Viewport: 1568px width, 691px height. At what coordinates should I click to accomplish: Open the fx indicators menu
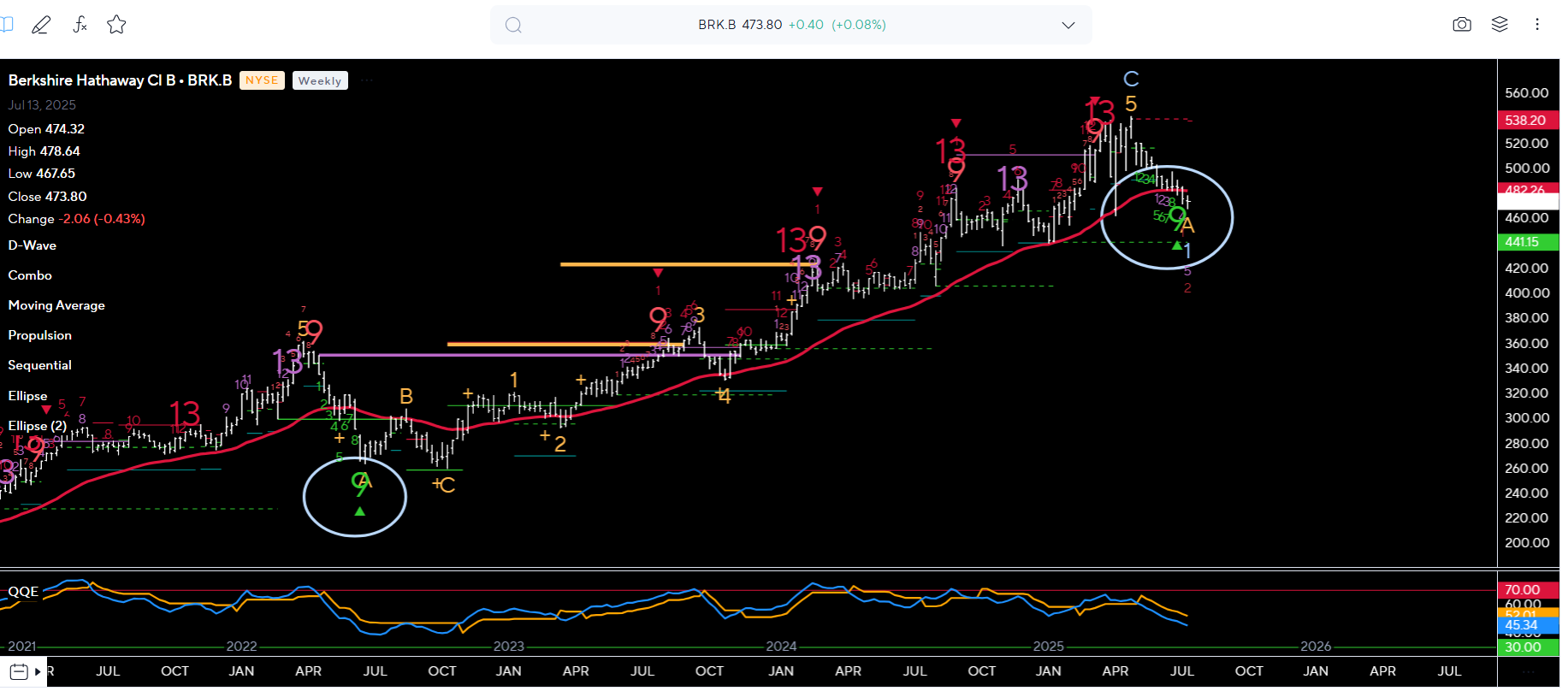[80, 25]
